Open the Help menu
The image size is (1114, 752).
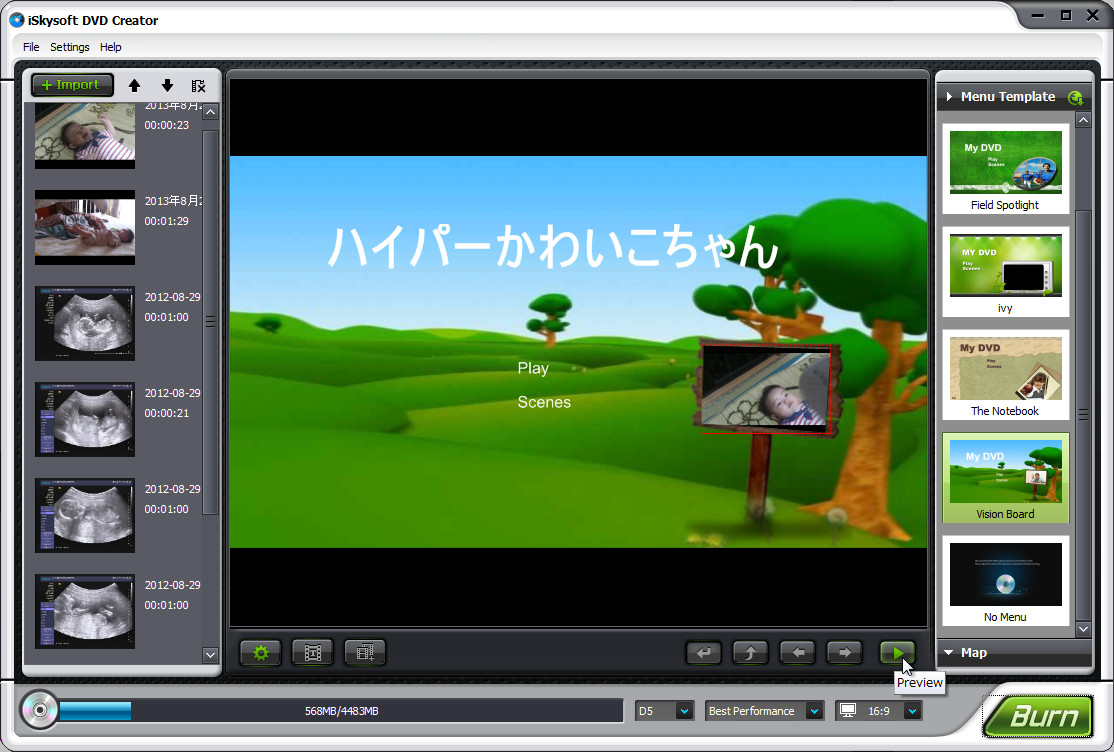click(110, 46)
